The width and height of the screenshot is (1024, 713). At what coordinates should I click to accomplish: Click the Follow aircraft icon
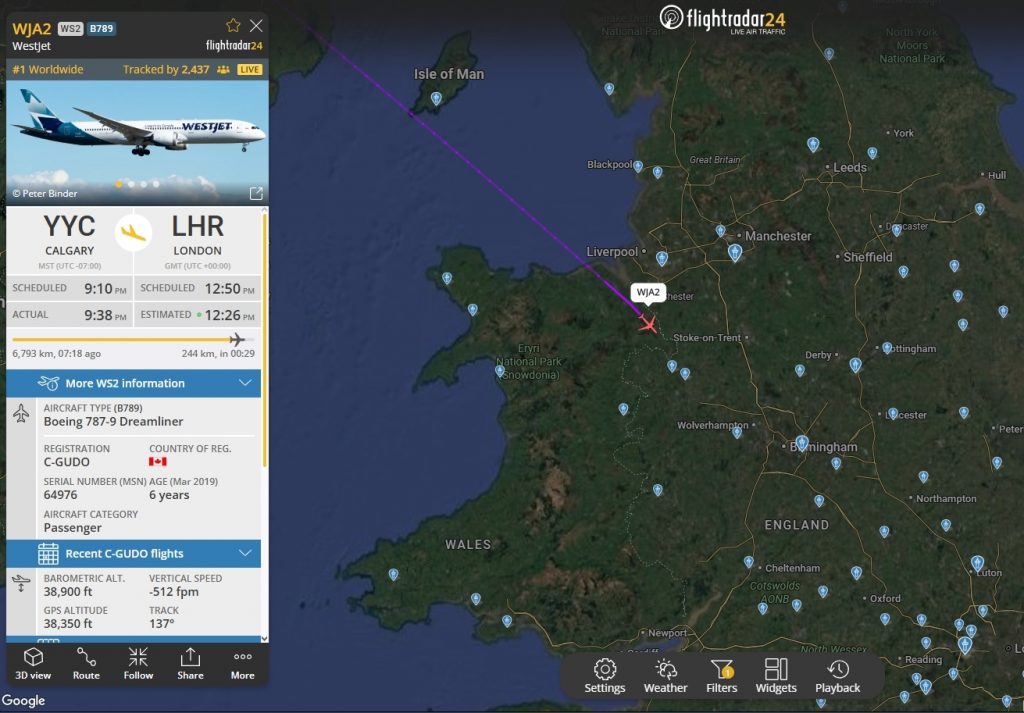[138, 663]
